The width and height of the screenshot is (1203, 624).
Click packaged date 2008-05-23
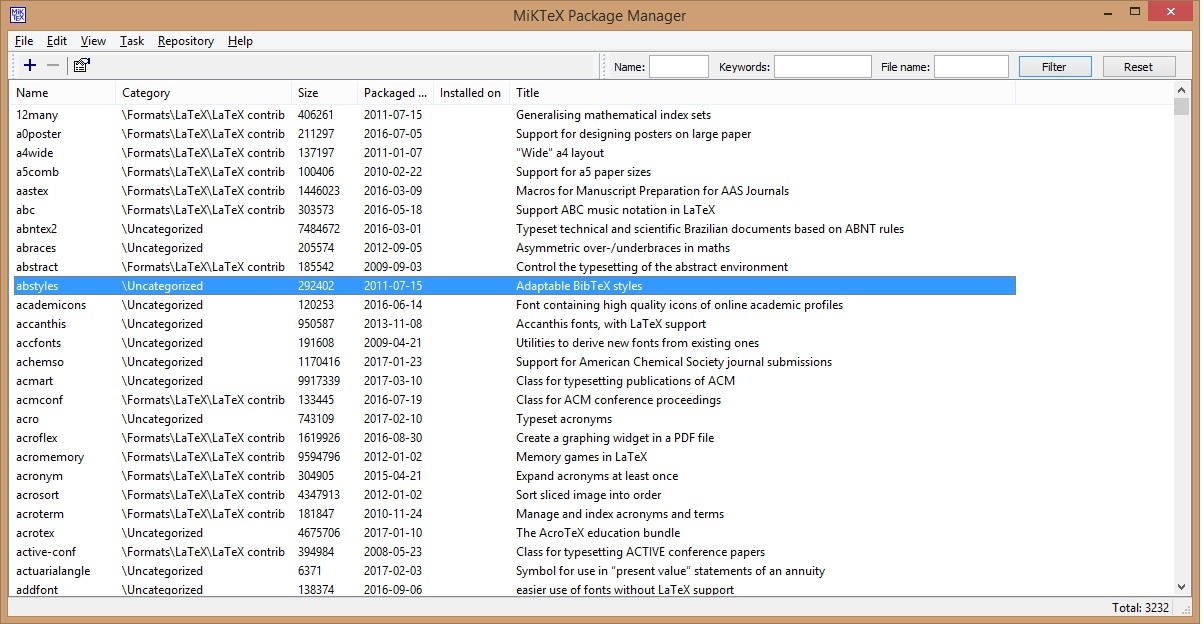tap(393, 552)
